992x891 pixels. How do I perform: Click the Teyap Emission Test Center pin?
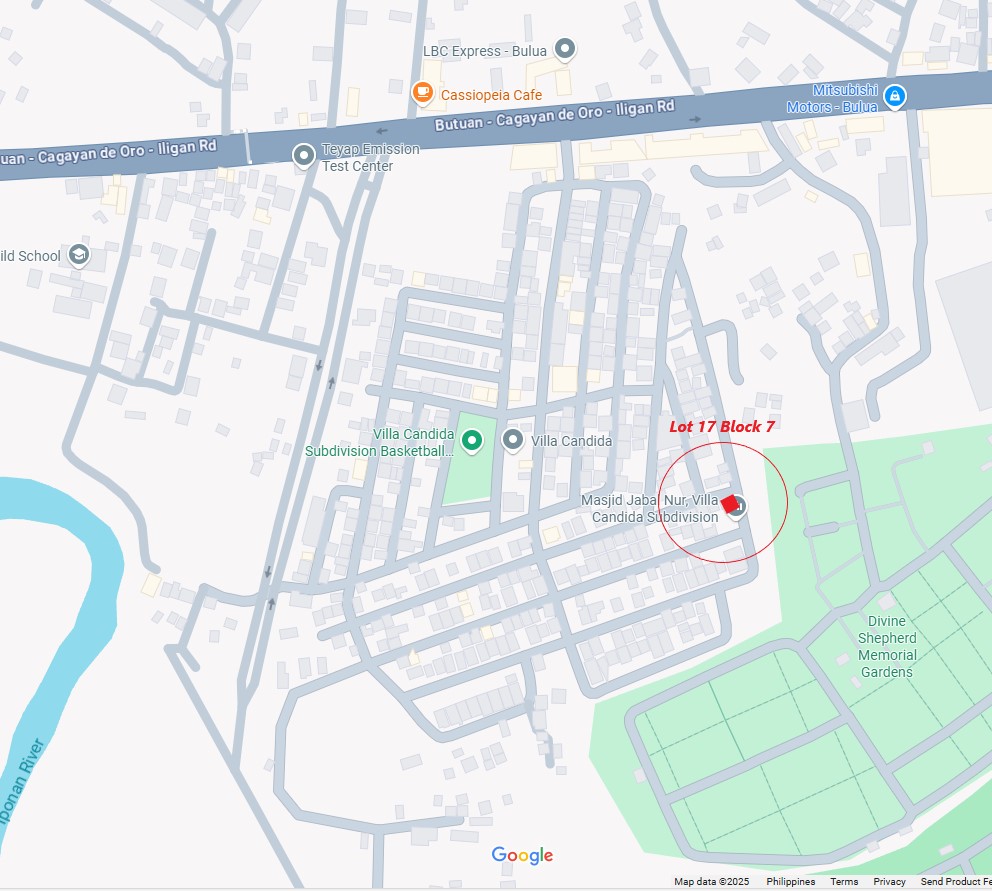coord(304,156)
